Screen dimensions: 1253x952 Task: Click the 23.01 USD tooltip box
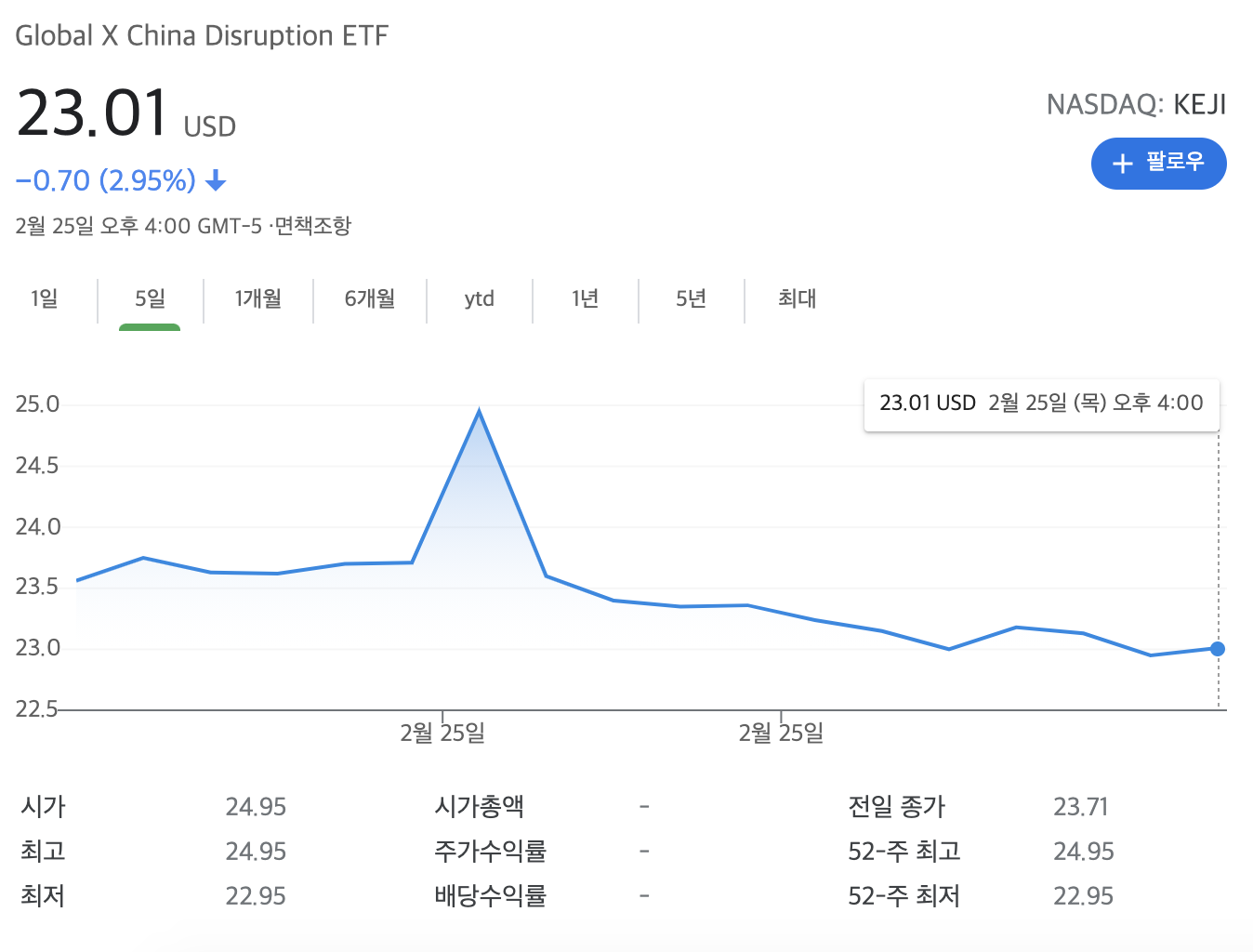(x=1041, y=403)
